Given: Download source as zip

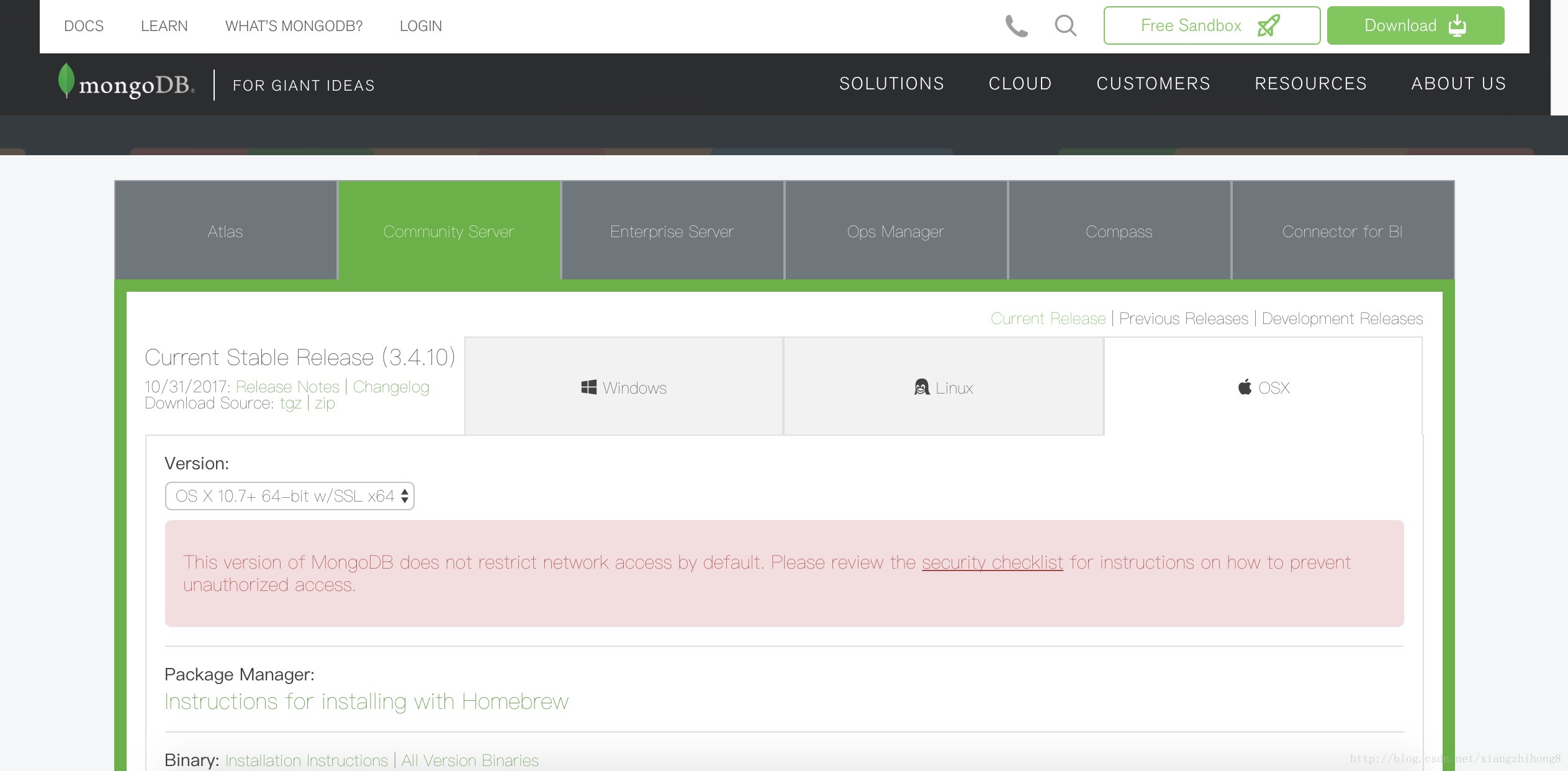Looking at the screenshot, I should [x=325, y=404].
